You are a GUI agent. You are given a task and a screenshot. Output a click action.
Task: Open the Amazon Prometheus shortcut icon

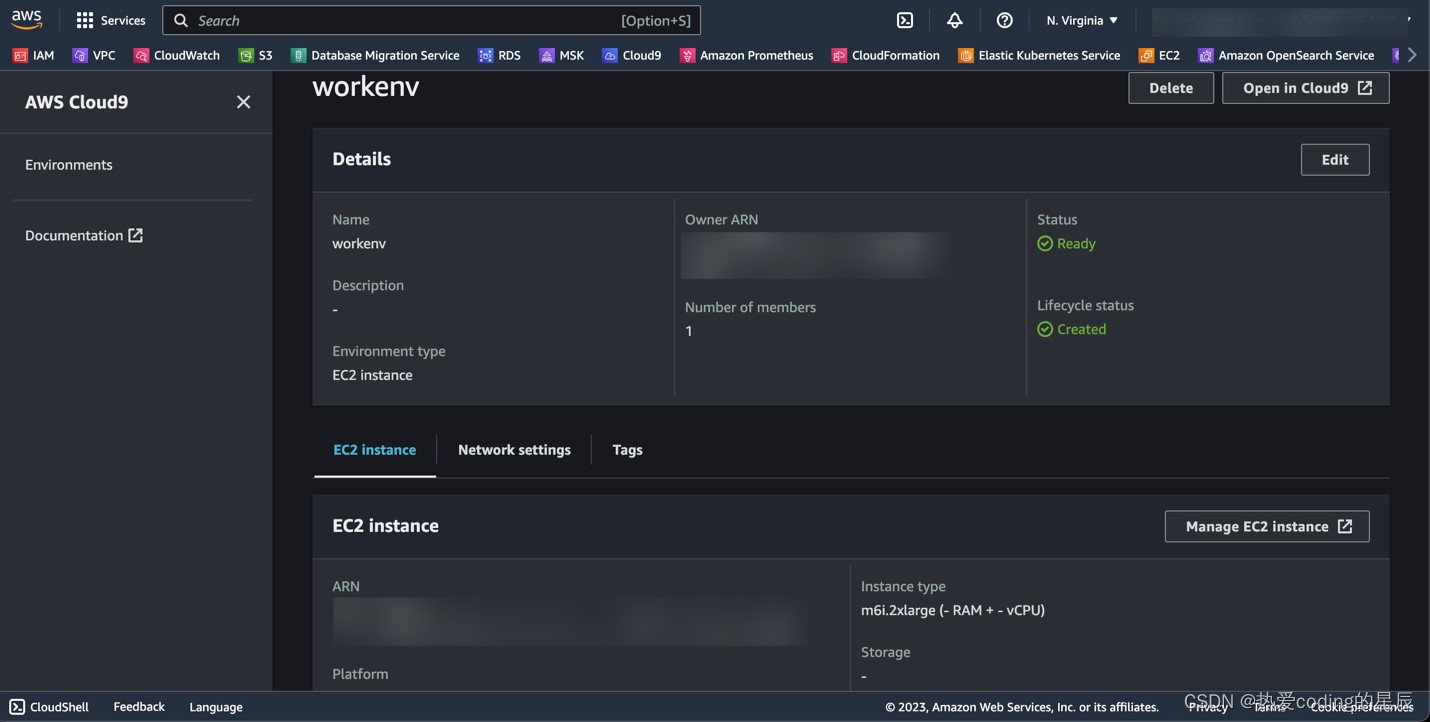tap(687, 56)
